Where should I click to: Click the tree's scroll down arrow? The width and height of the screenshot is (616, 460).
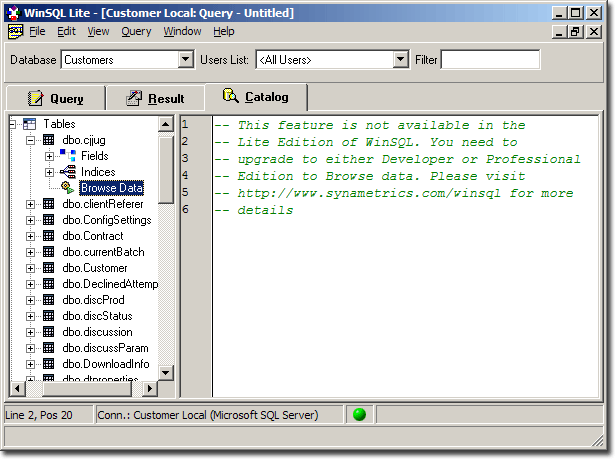pyautogui.click(x=165, y=372)
